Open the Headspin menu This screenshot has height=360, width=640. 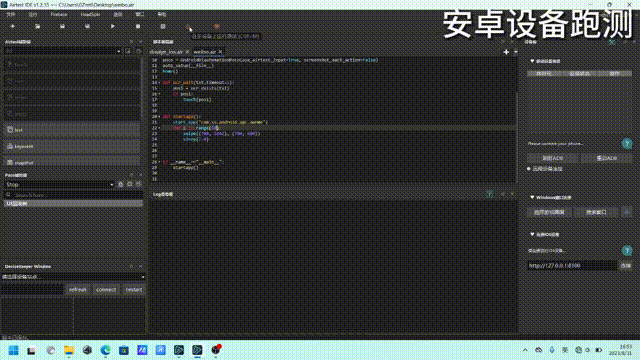pyautogui.click(x=90, y=14)
